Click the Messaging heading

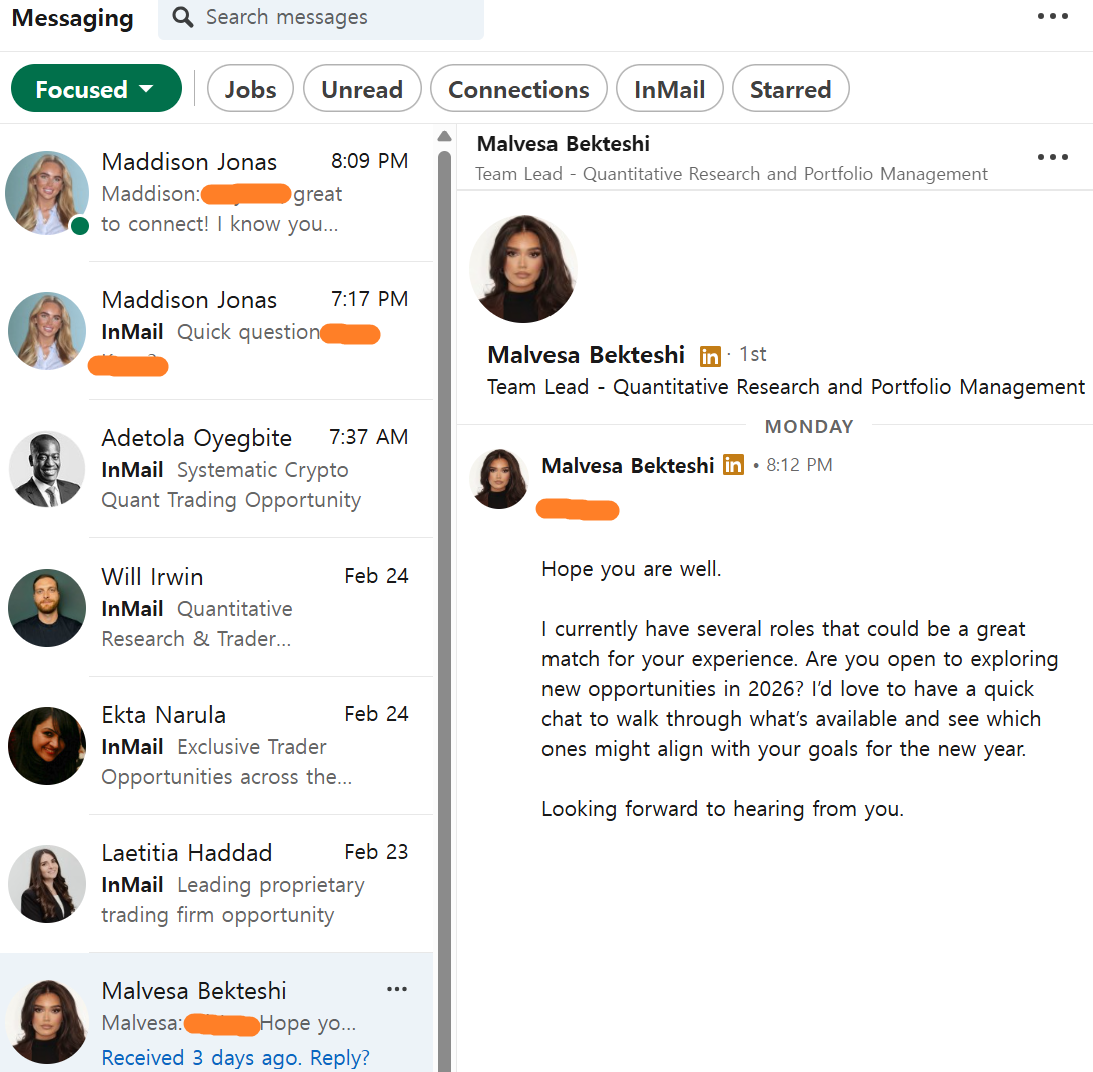pyautogui.click(x=71, y=17)
